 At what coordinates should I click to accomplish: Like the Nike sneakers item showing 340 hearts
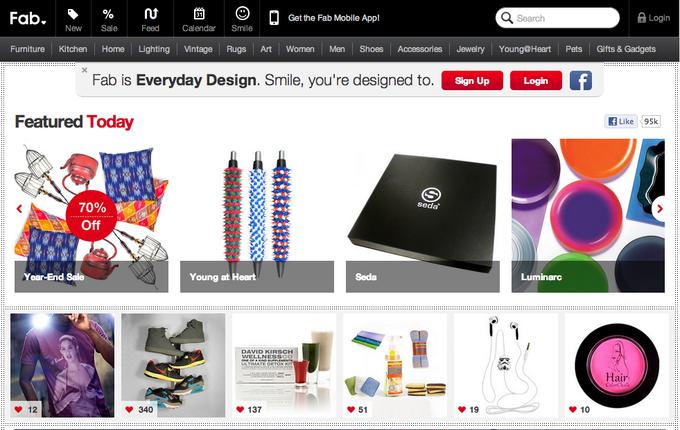pyautogui.click(x=129, y=409)
